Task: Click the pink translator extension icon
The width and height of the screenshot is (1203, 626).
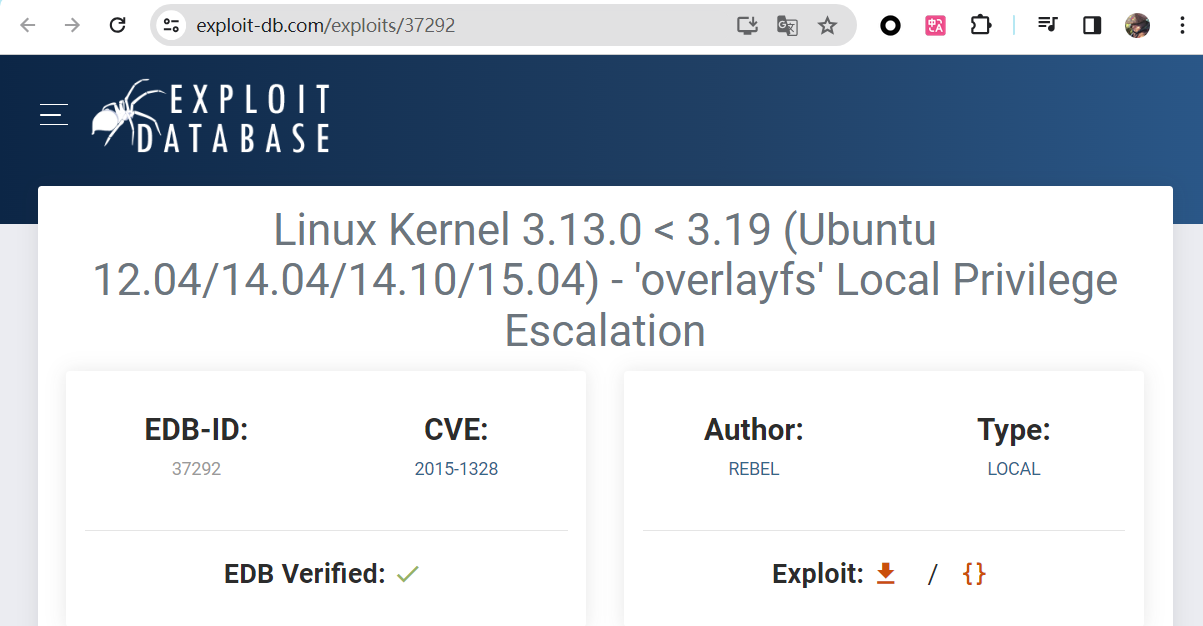Action: coord(935,25)
